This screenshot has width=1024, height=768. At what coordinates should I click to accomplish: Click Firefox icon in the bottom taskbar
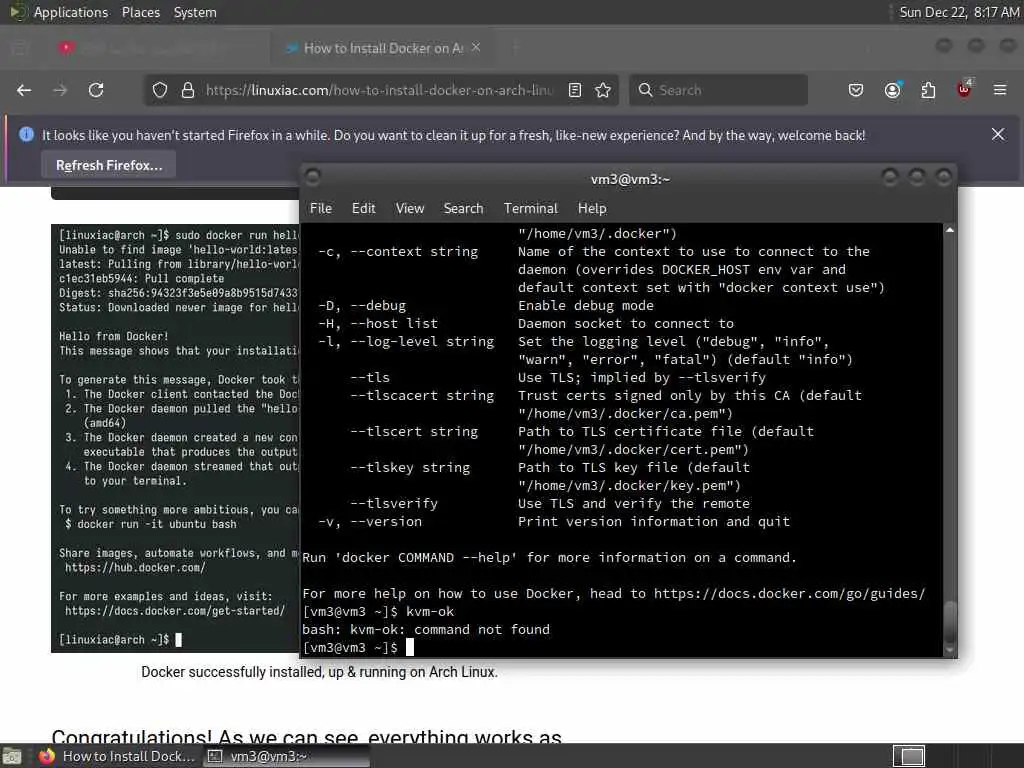tap(46, 756)
